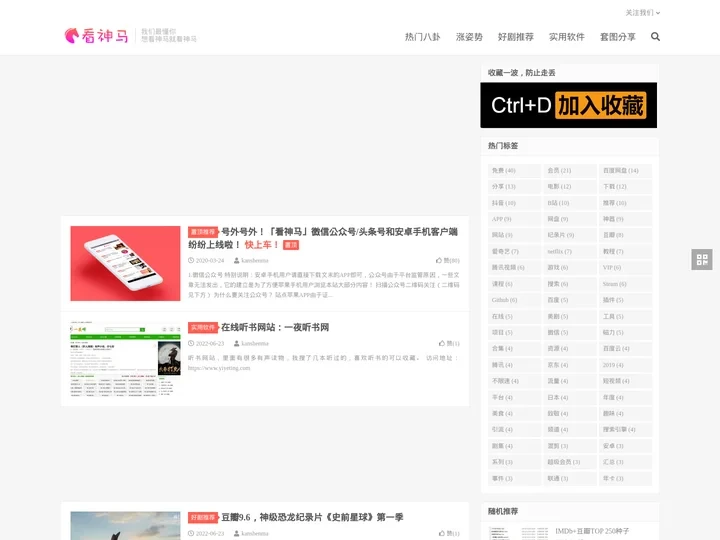
Task: Select the 日本 (4) tag
Action: [570, 398]
